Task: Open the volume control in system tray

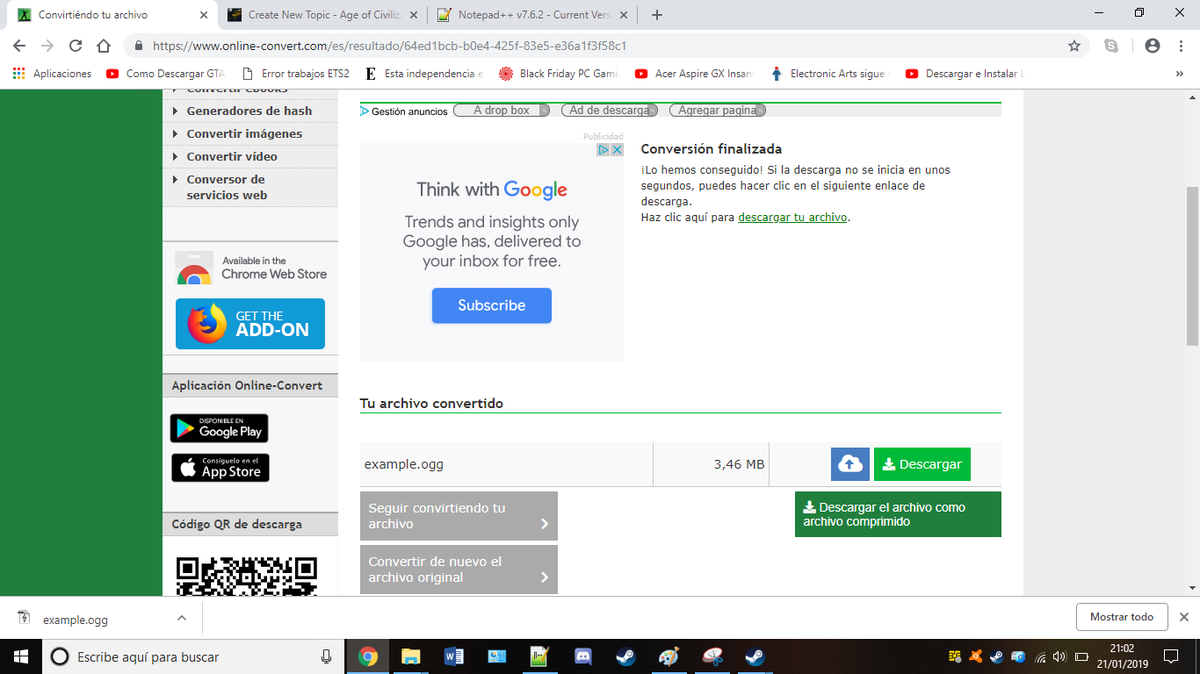Action: [x=1058, y=657]
